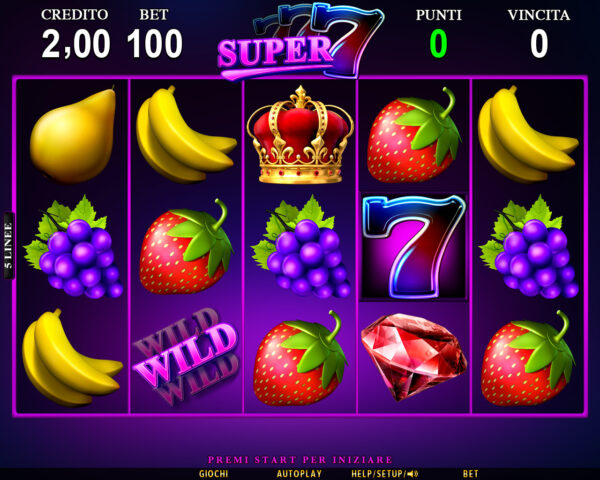The image size is (600, 480).
Task: Select the red crown symbol
Action: coord(300,135)
